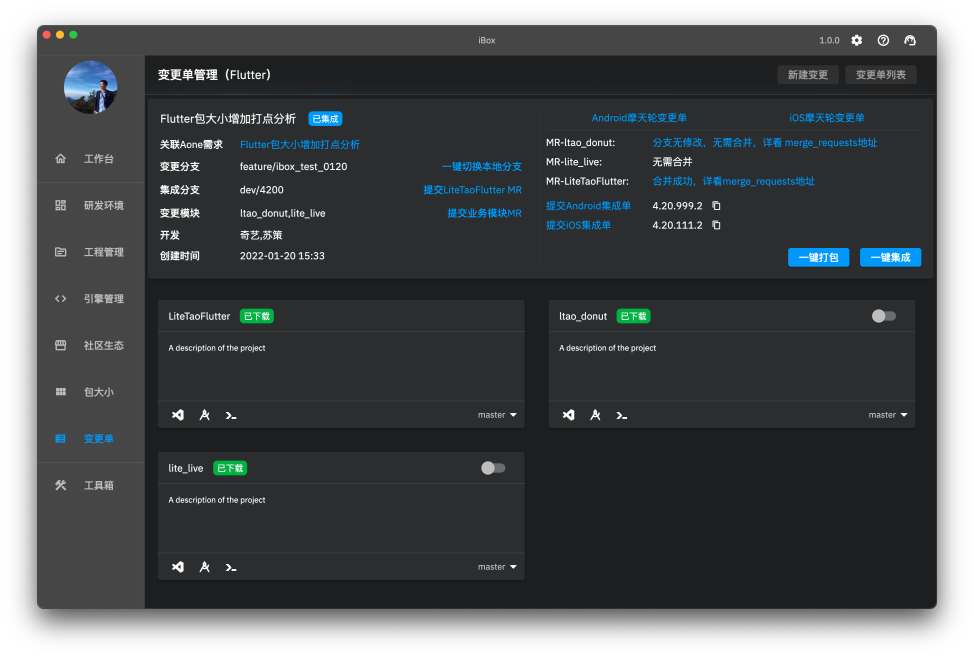Copy Android version 4.20.999.2

coord(716,206)
